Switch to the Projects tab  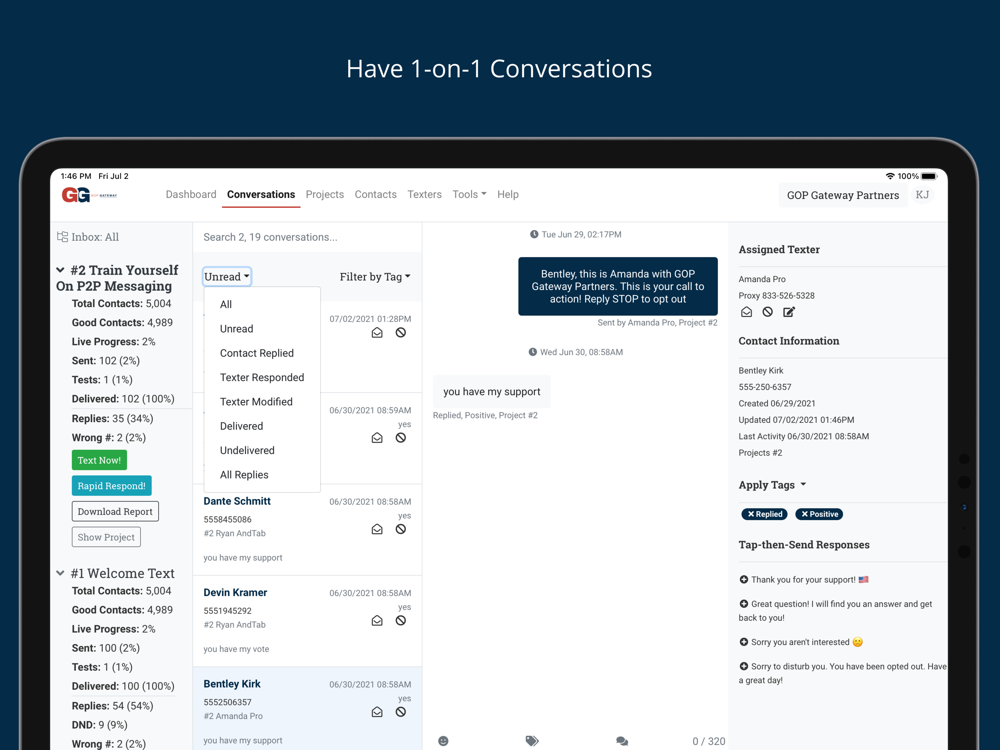pos(325,195)
